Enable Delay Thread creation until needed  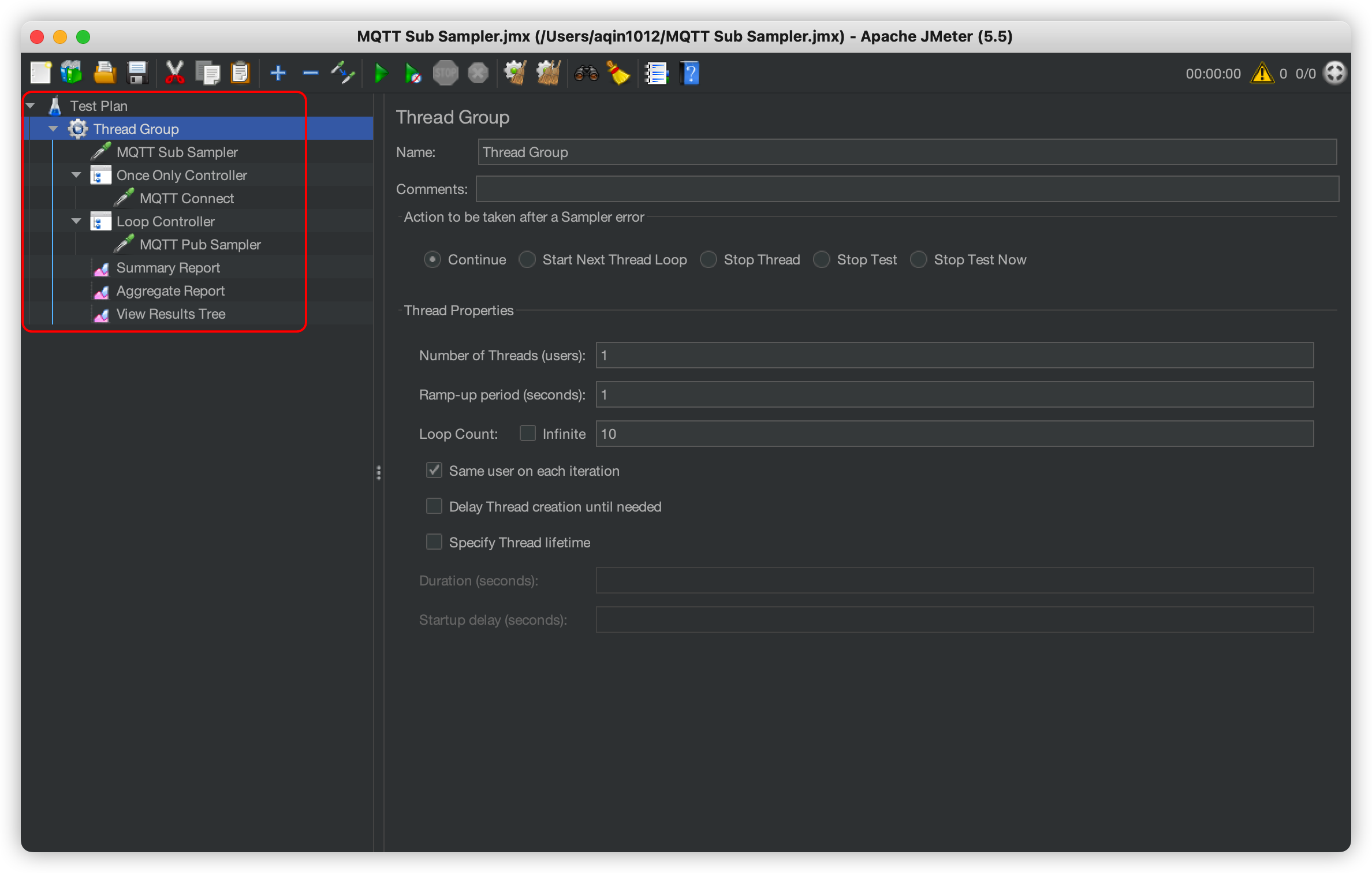click(x=434, y=506)
